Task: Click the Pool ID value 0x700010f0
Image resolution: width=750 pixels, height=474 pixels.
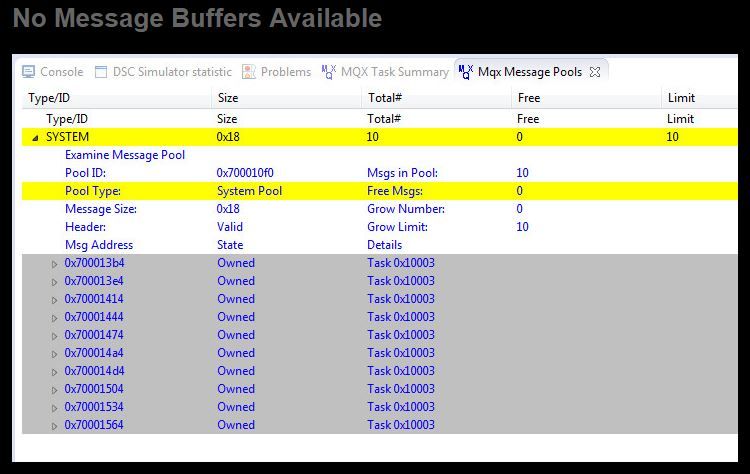Action: [x=245, y=173]
